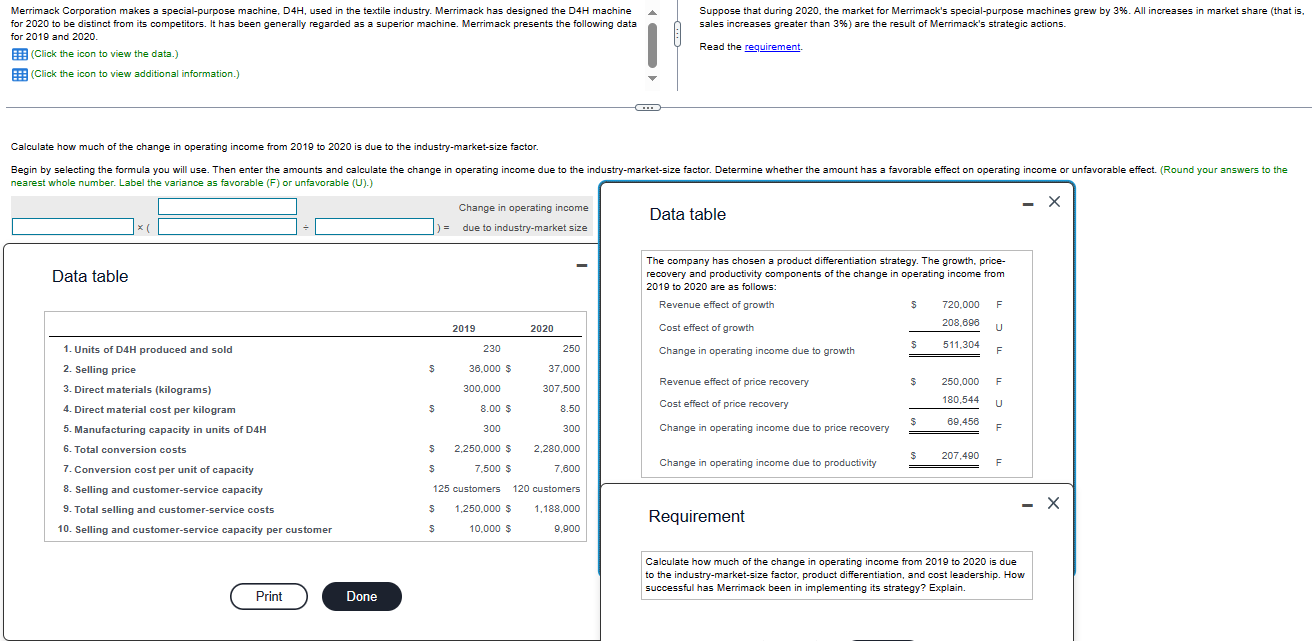Click the 2019 column header
Screen dimensions: 1313x641
pos(464,328)
